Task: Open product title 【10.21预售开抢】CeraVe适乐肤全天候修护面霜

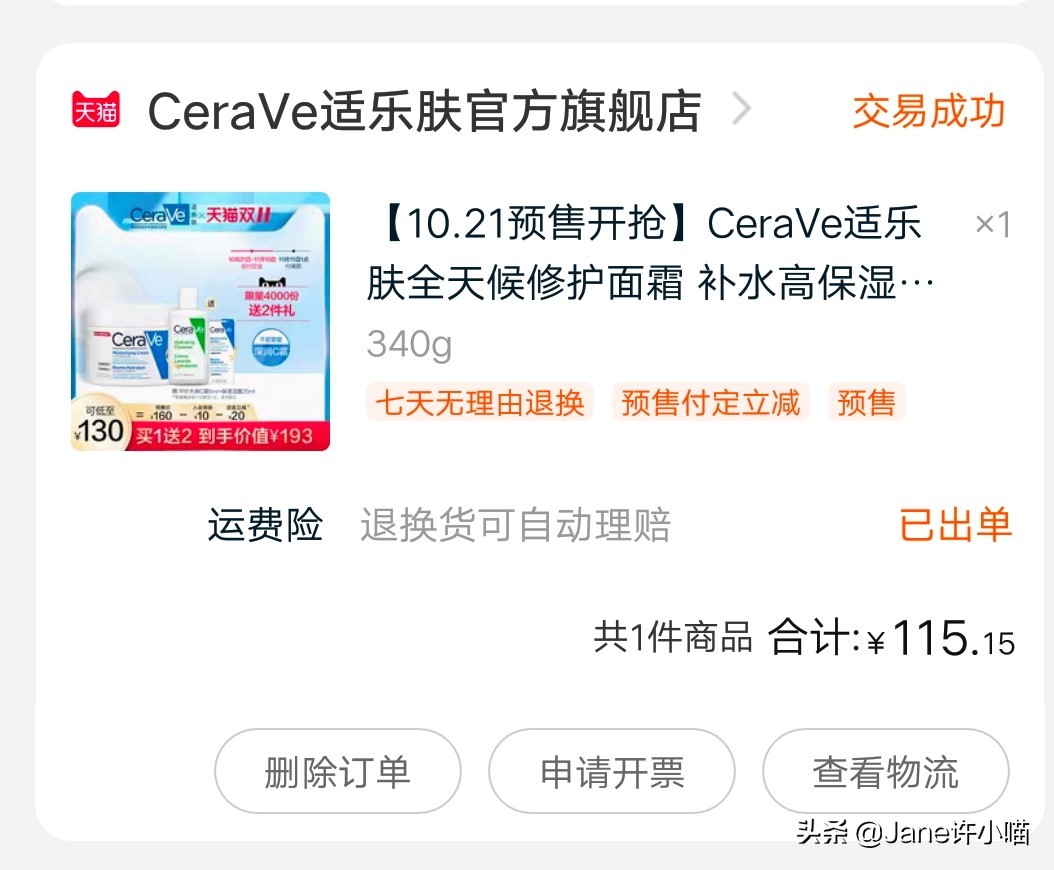Action: (x=650, y=252)
